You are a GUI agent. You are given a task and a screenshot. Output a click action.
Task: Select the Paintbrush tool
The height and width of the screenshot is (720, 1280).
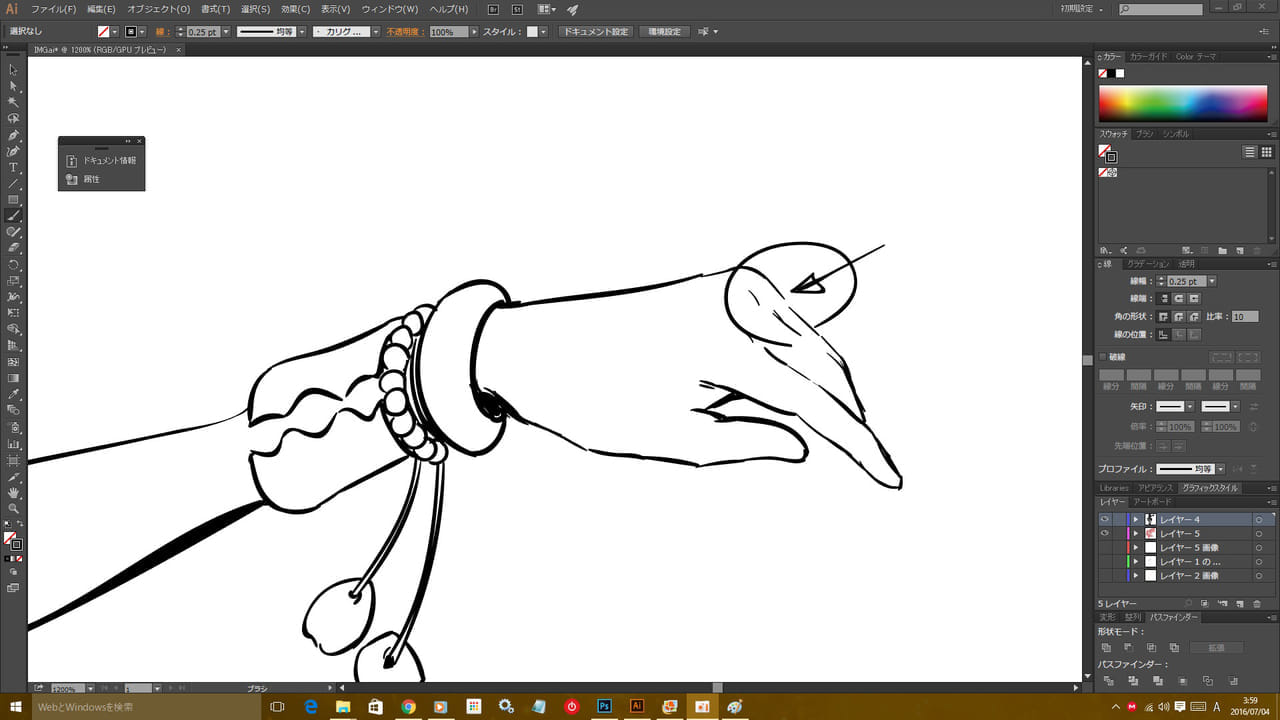(13, 216)
